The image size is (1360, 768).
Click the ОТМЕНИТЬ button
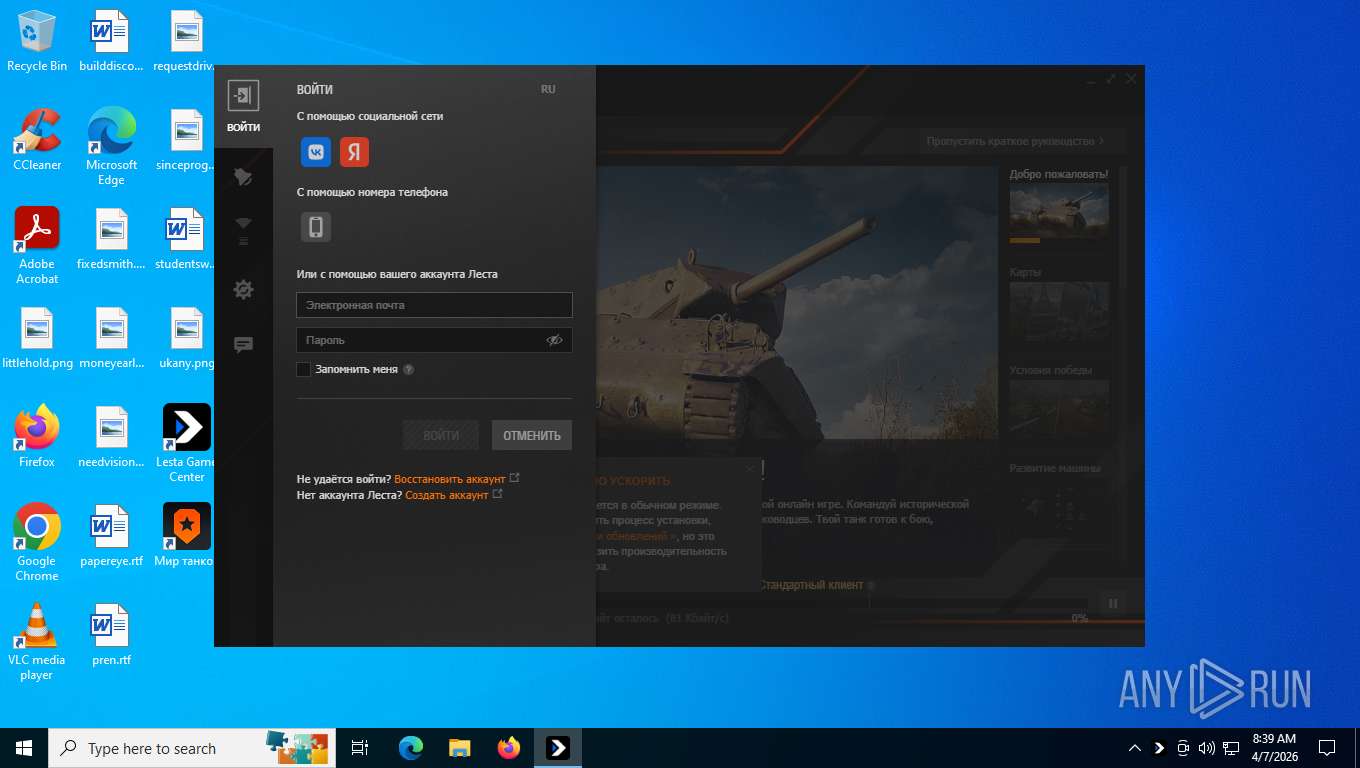(532, 435)
